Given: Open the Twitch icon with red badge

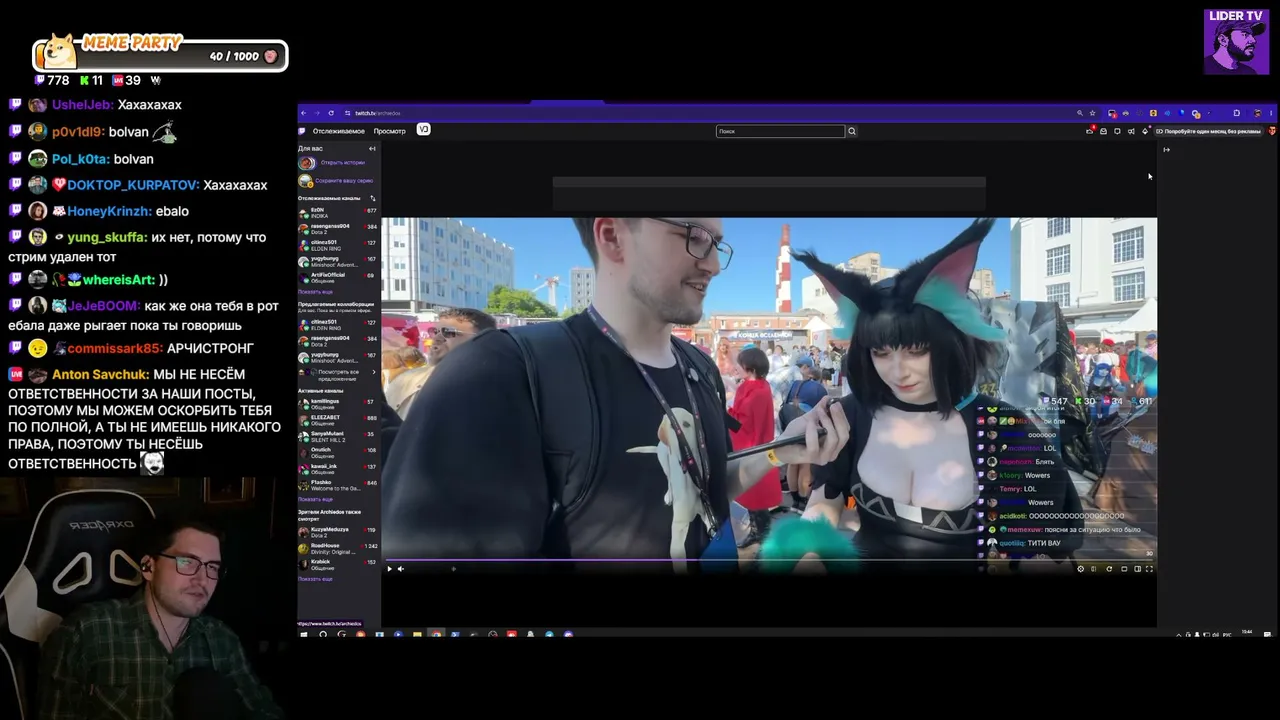Looking at the screenshot, I should (1090, 131).
